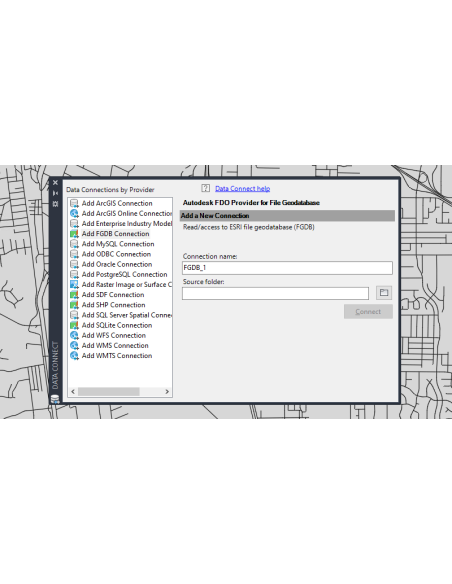Viewport: 452px width, 584px height.
Task: Click the help question mark icon
Action: point(206,188)
